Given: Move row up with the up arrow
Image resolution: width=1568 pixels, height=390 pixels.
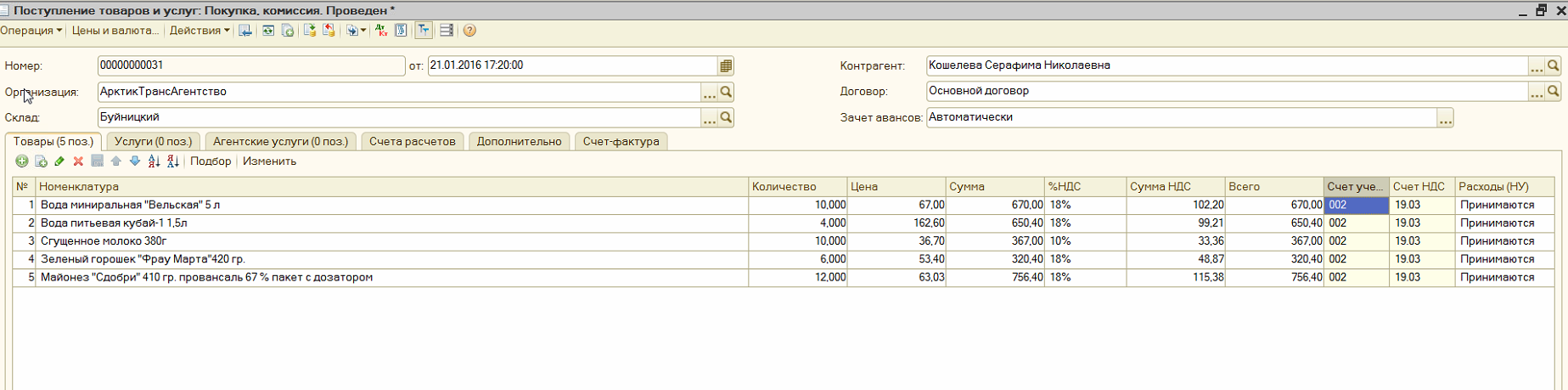Looking at the screenshot, I should coord(116,161).
